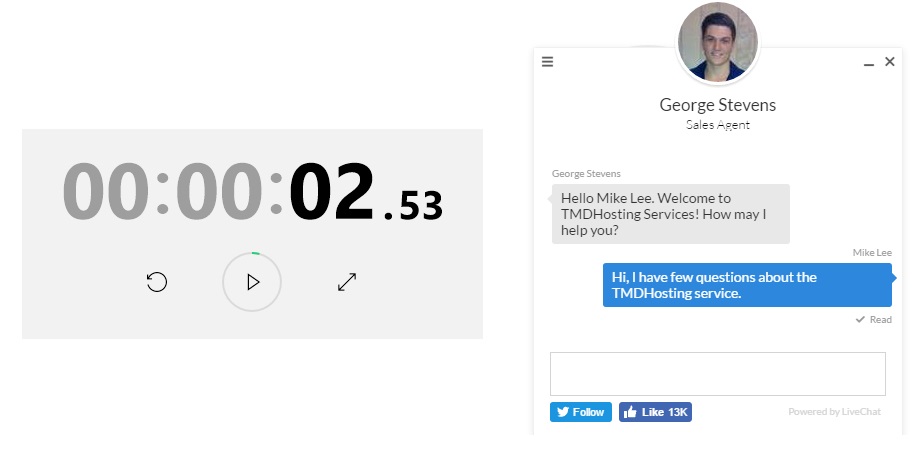This screenshot has width=921, height=464.
Task: Click the Facebook thumbs-up icon
Action: coord(630,412)
